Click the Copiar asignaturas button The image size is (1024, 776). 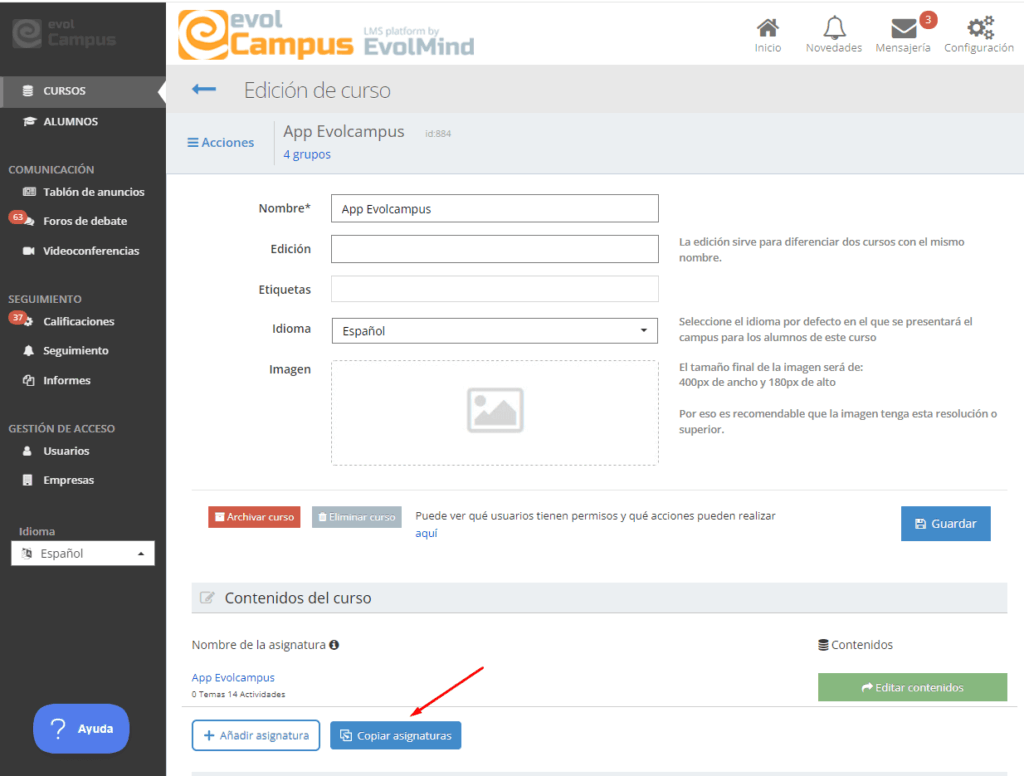pos(395,736)
